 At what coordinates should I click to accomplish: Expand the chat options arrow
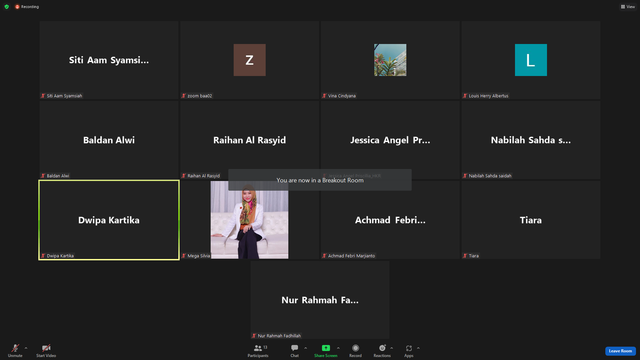[x=305, y=348]
